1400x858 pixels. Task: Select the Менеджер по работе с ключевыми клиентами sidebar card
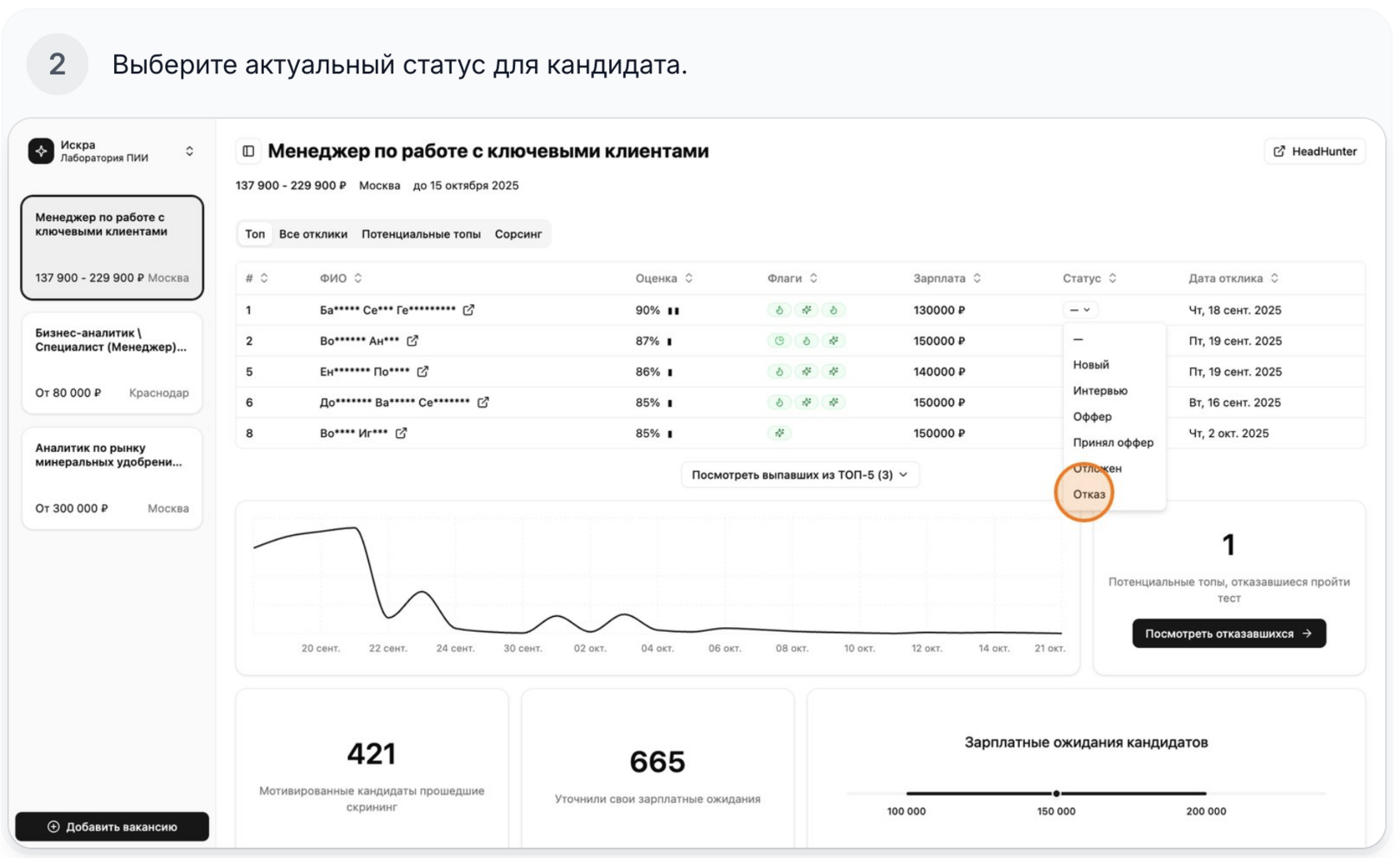(x=112, y=248)
